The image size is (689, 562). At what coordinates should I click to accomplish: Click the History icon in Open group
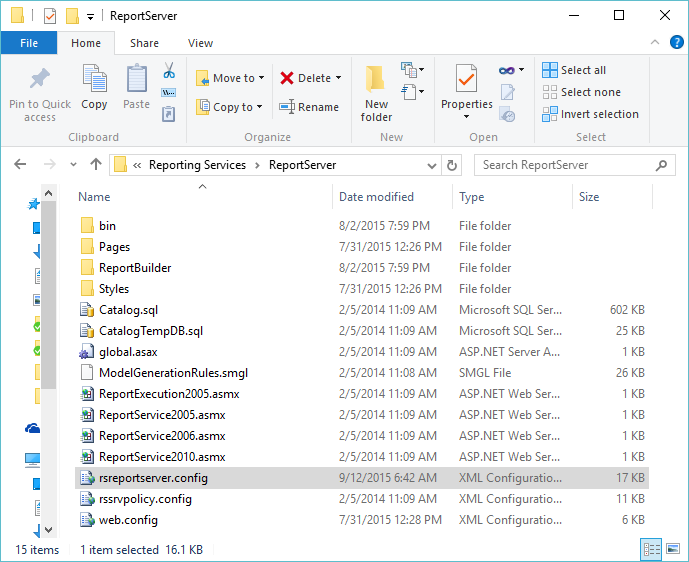point(507,114)
